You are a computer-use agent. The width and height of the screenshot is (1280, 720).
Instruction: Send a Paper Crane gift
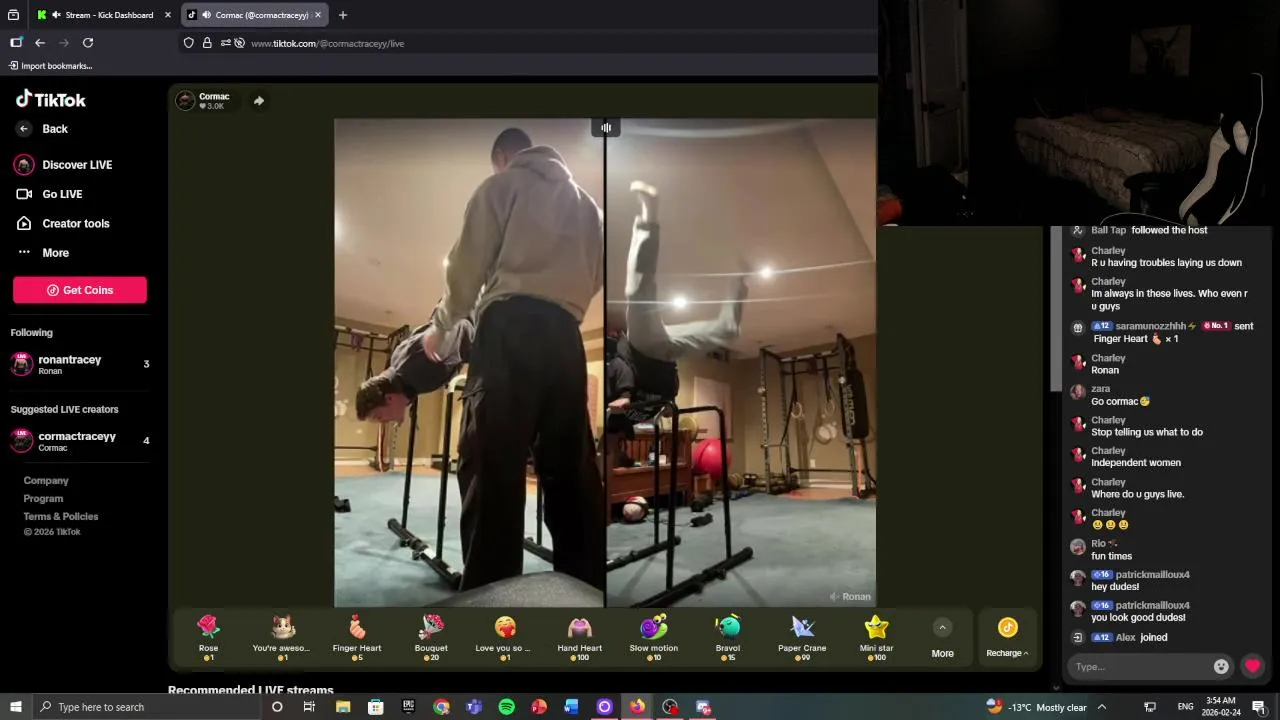pyautogui.click(x=802, y=637)
